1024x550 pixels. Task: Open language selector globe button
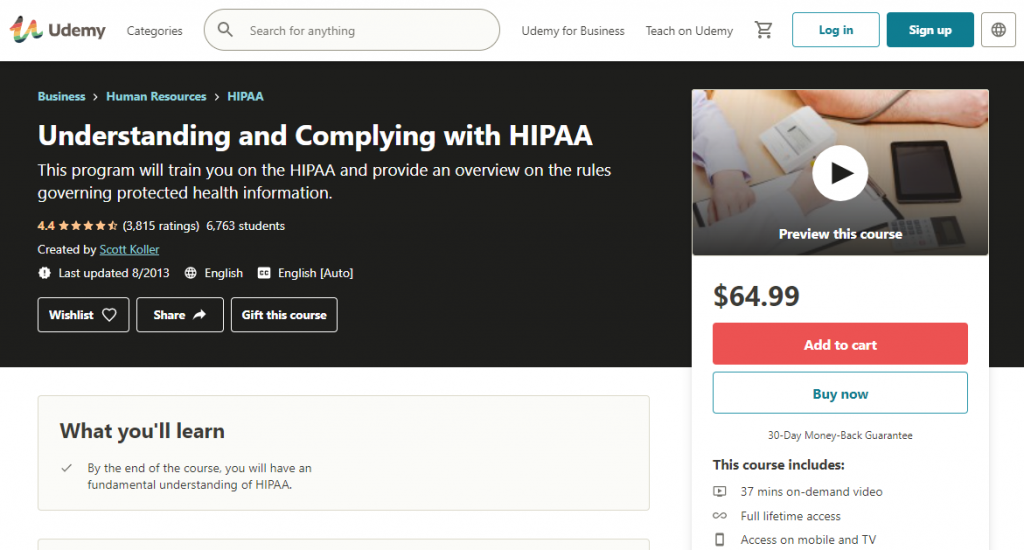[998, 30]
